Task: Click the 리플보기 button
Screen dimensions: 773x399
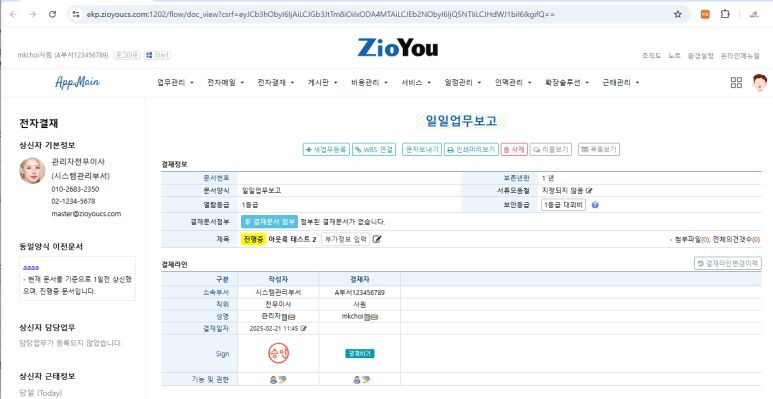Action: (551, 149)
